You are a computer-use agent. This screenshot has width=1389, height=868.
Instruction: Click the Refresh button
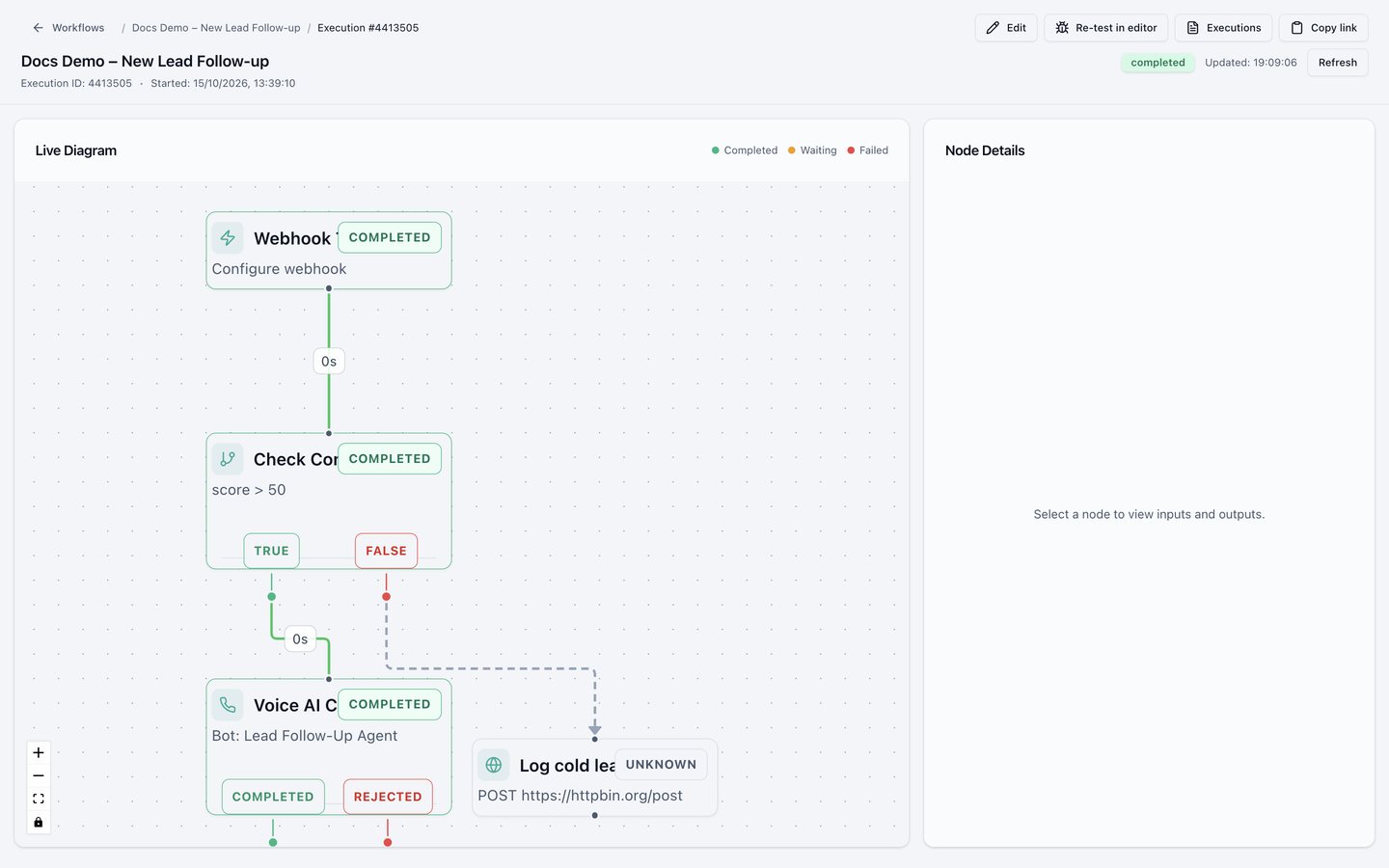tap(1337, 63)
